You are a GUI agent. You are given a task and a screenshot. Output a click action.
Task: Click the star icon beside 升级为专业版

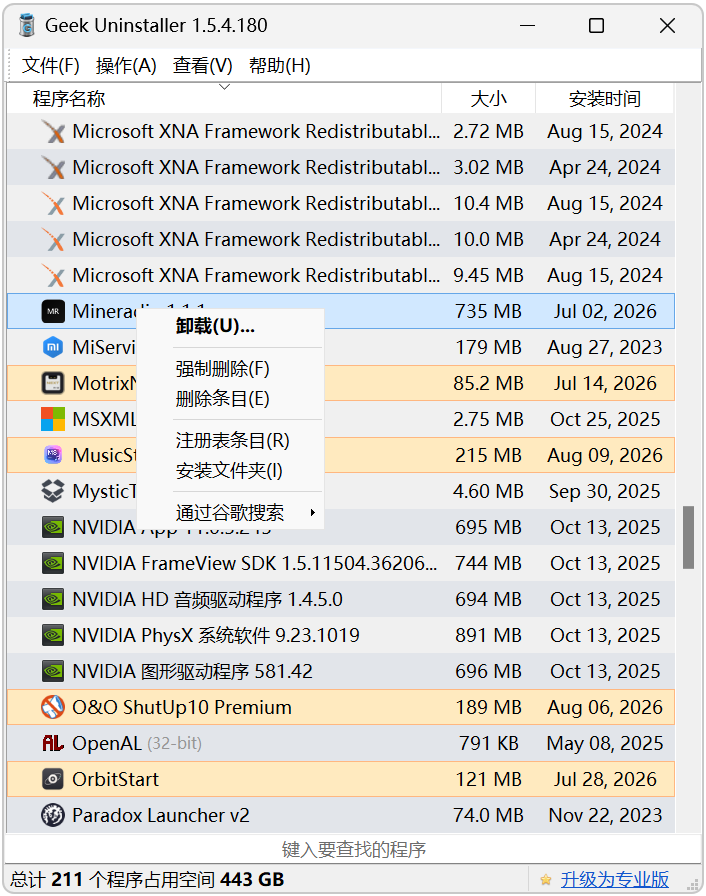click(x=546, y=879)
